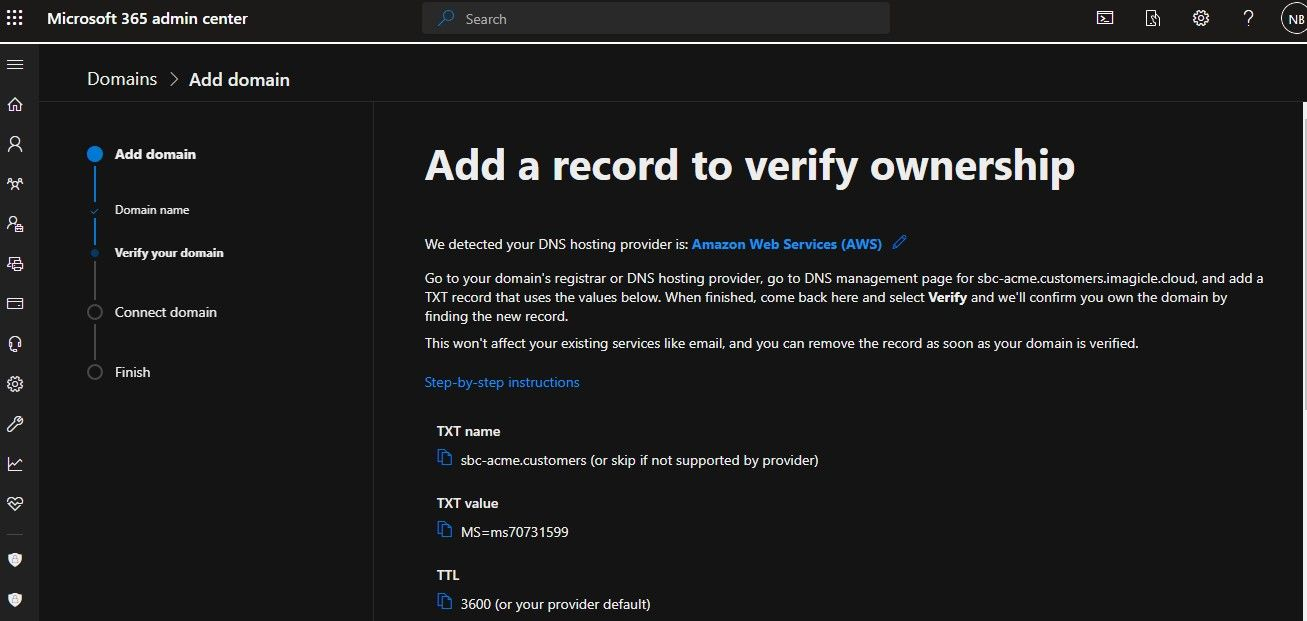Copy the TXT value MS=ms70731599
1307x621 pixels.
point(445,530)
